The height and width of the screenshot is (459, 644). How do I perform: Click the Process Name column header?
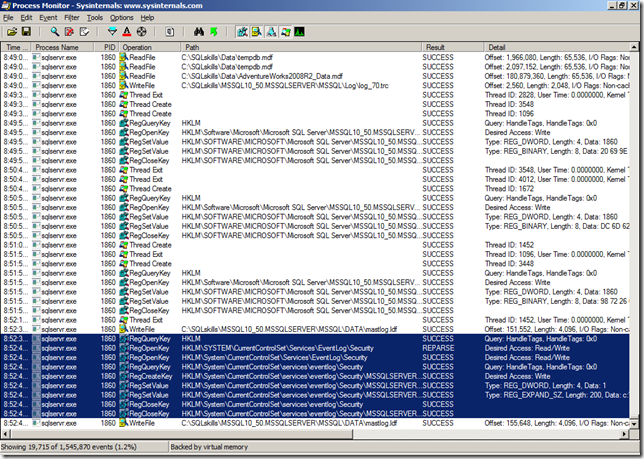click(62, 47)
